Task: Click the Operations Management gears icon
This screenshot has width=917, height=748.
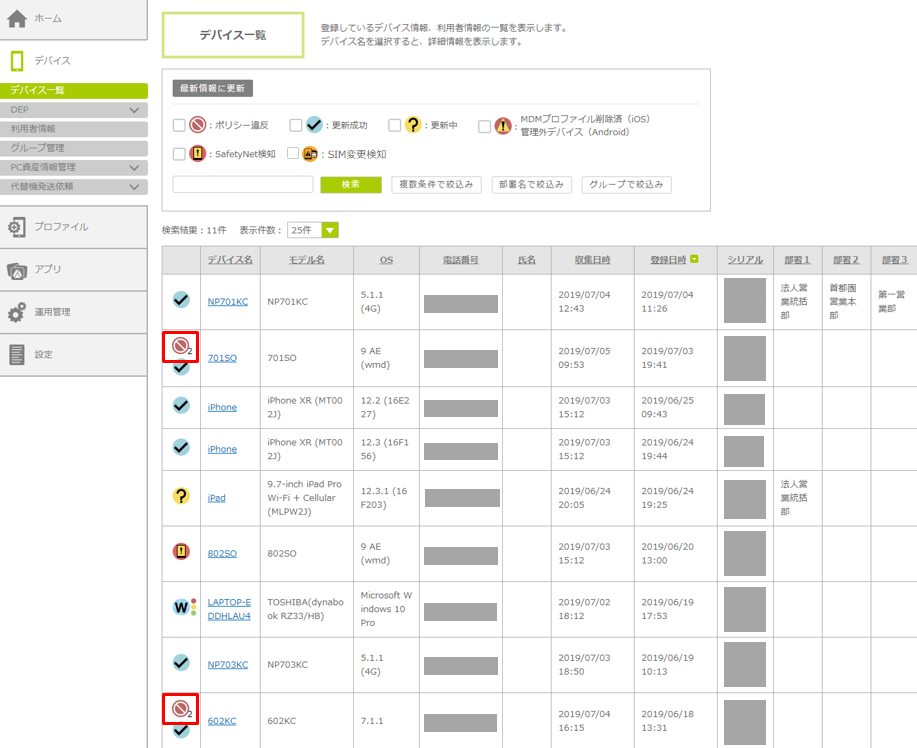Action: (17, 312)
